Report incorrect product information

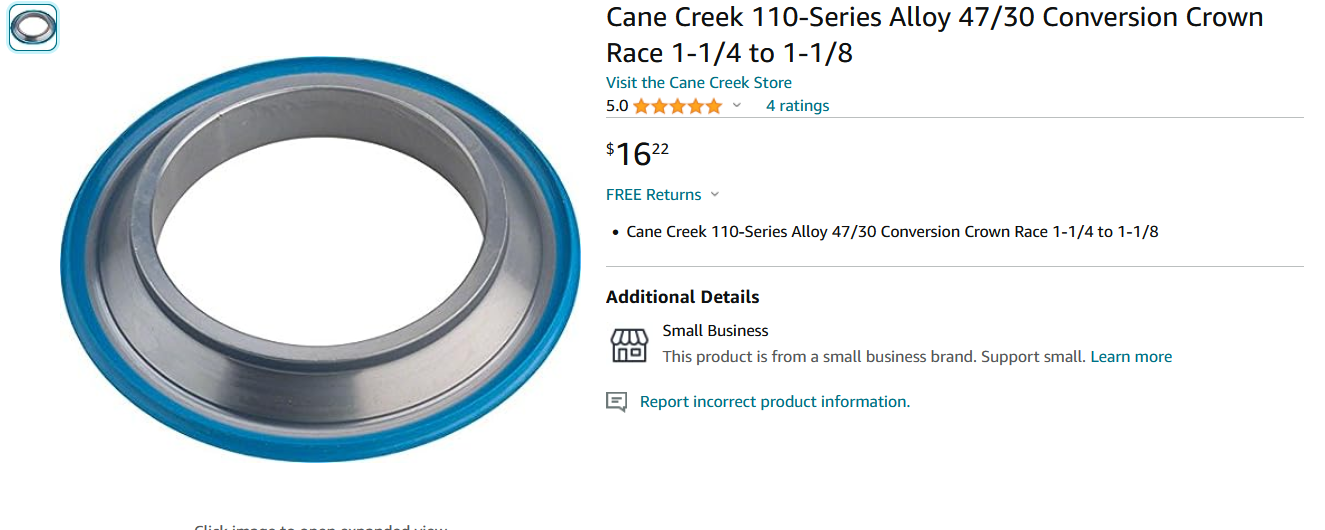coord(775,402)
